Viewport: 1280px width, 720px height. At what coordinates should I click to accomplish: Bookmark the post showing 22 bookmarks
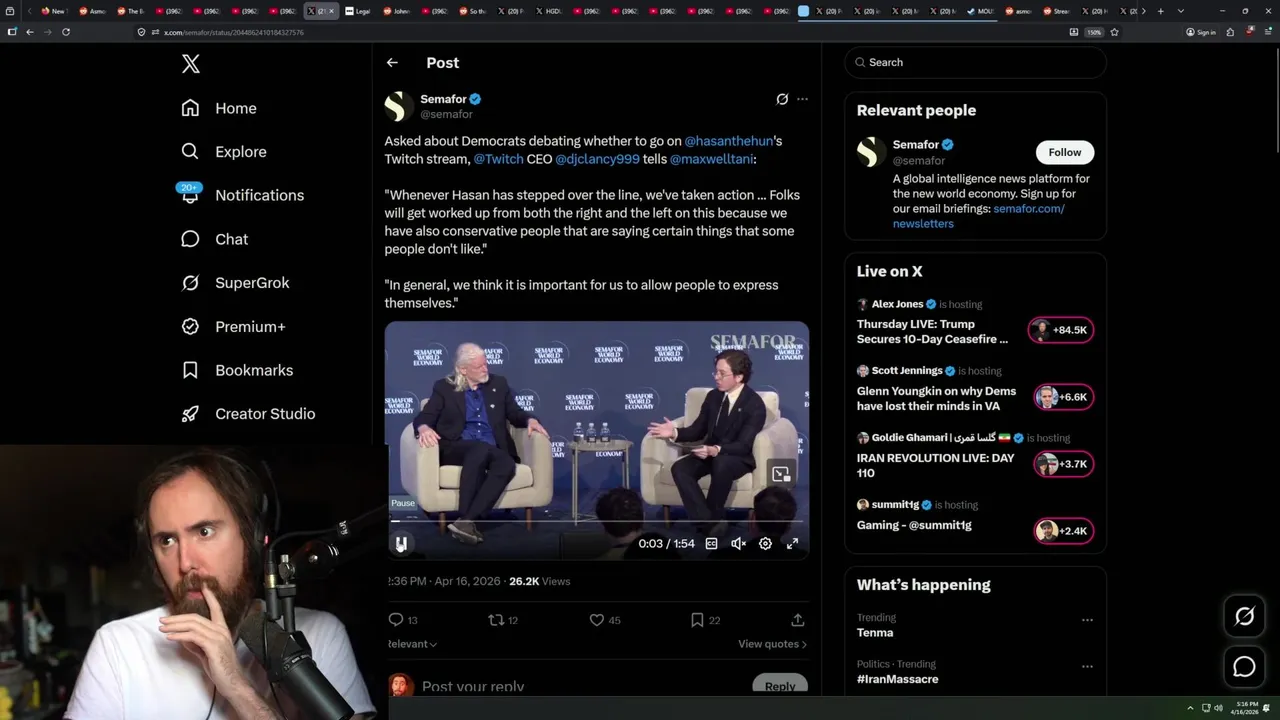coord(705,620)
